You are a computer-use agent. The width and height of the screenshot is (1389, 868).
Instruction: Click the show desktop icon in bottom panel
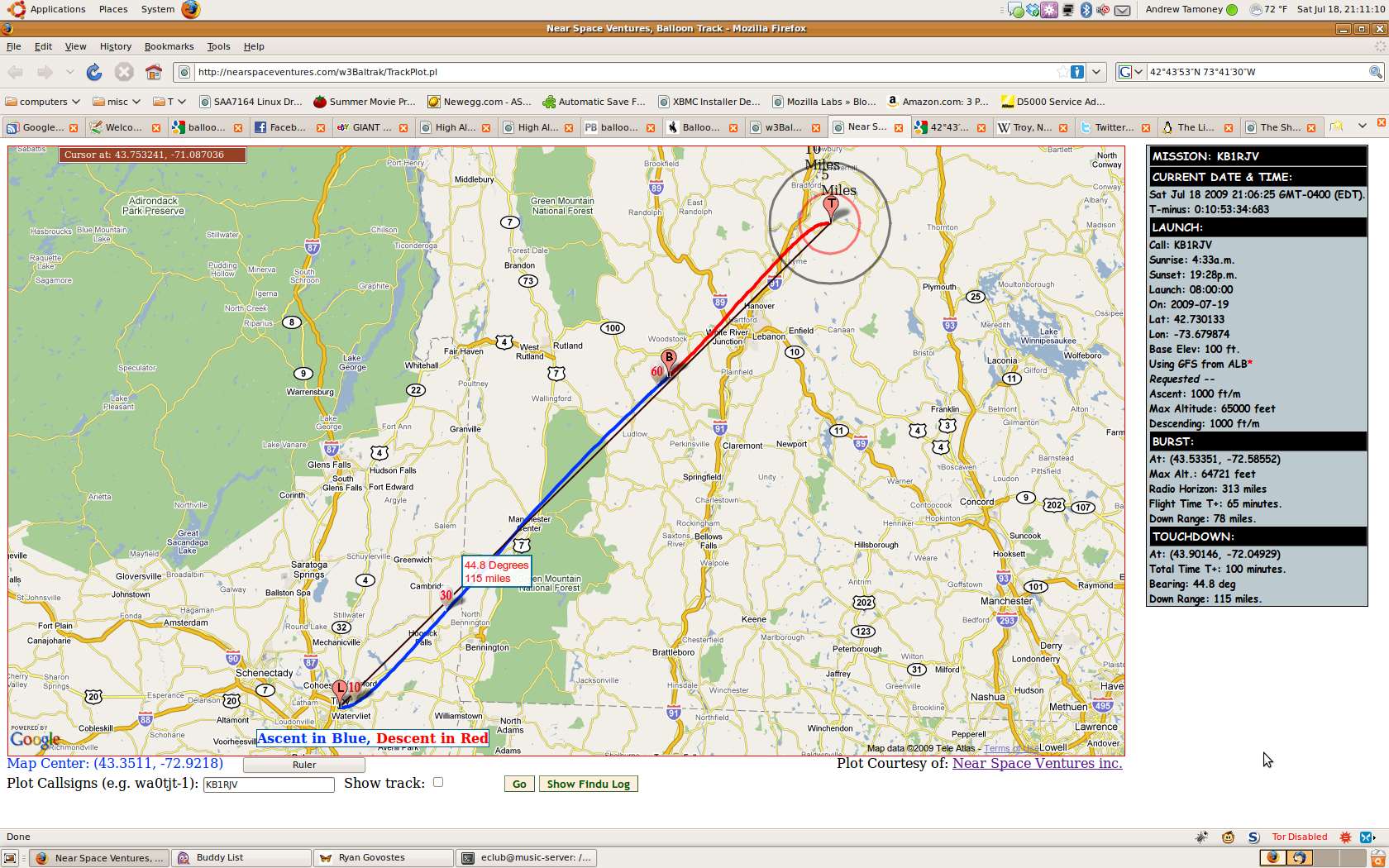(10, 858)
